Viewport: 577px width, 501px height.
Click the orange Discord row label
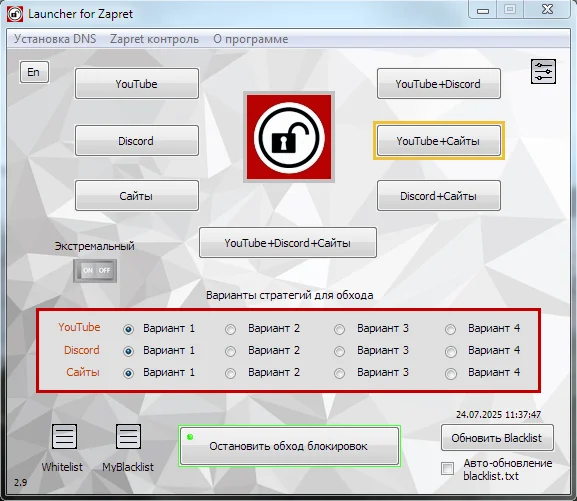(x=82, y=350)
